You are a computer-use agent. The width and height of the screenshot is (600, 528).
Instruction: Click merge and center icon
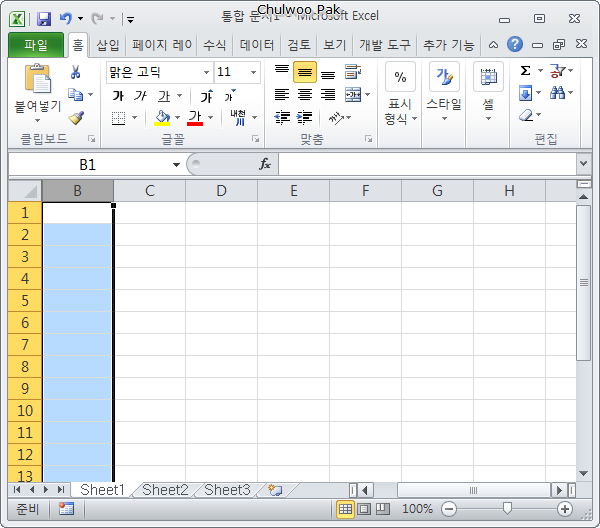[353, 95]
